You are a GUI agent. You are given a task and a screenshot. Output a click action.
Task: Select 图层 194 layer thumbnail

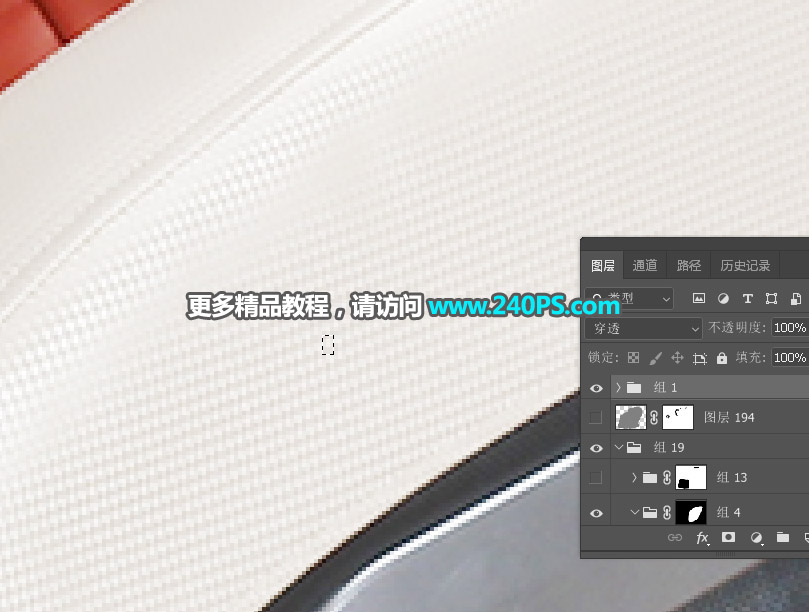[x=630, y=417]
